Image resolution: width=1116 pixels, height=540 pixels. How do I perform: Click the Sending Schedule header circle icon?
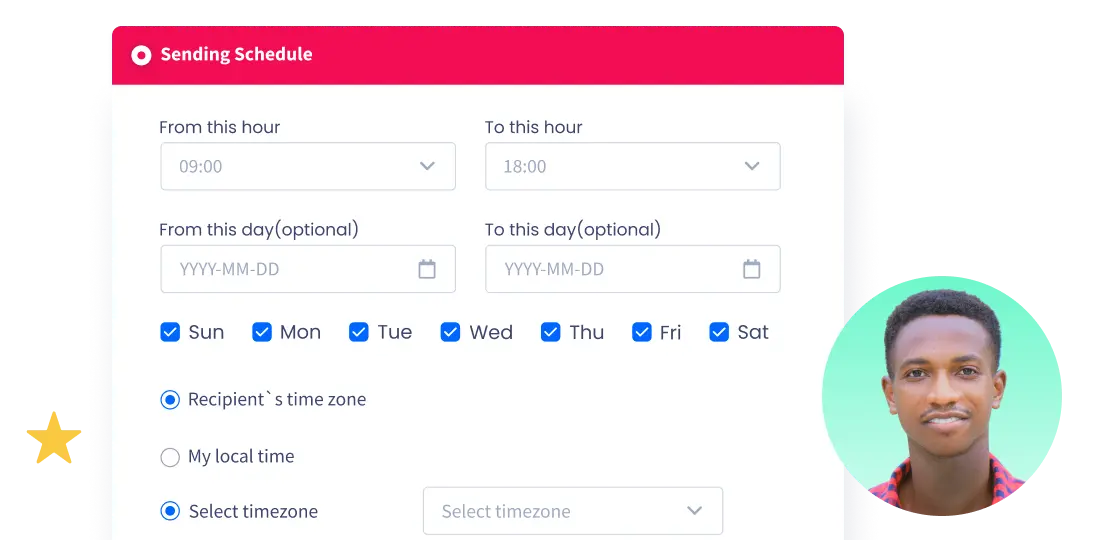pyautogui.click(x=141, y=55)
